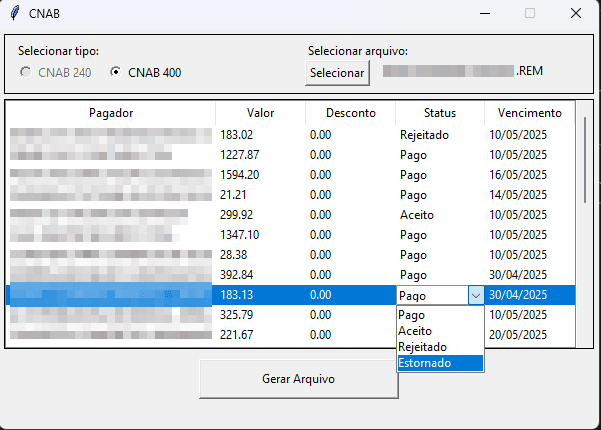Click the Status column header
Viewport: 601px width, 430px height.
click(439, 113)
